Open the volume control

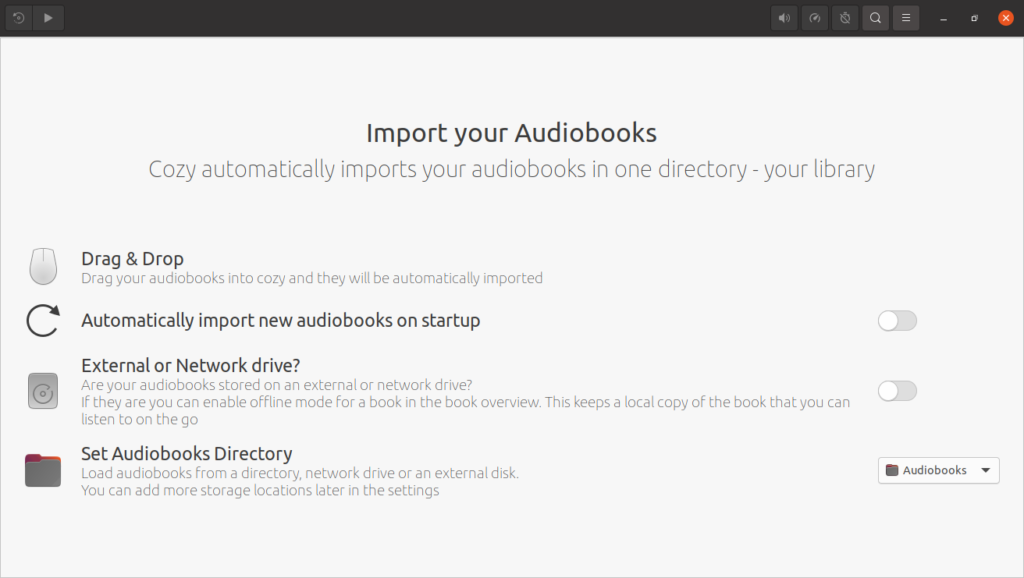click(x=785, y=18)
